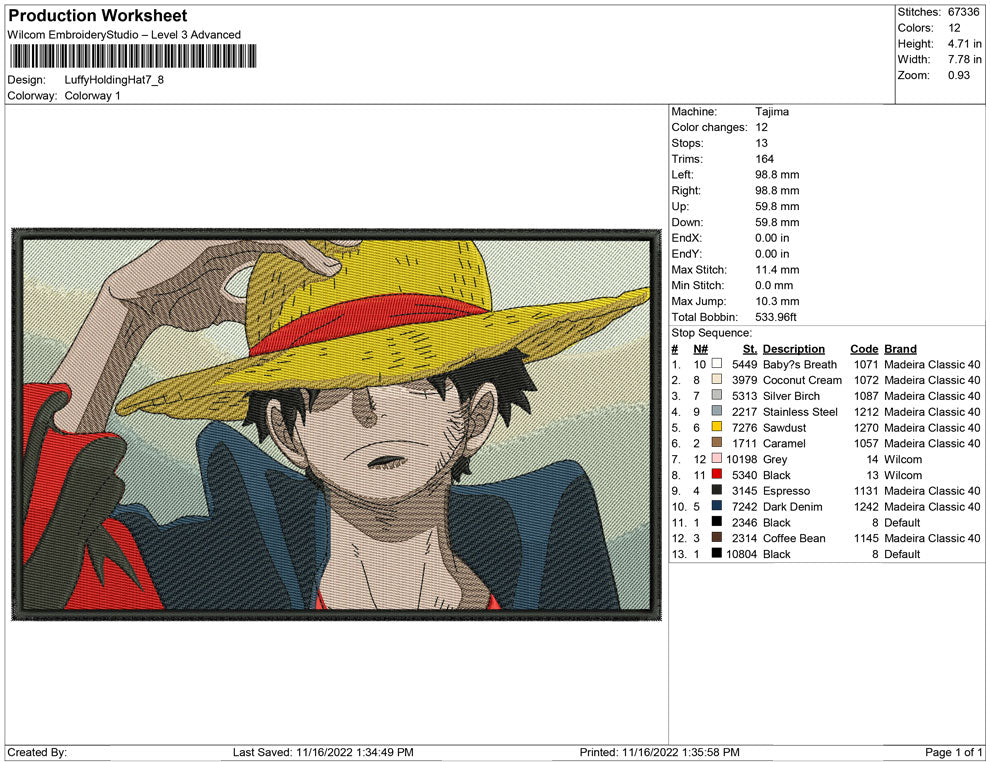Image resolution: width=990 pixels, height=762 pixels.
Task: Click the 'Caramel' description text
Action: tap(784, 443)
